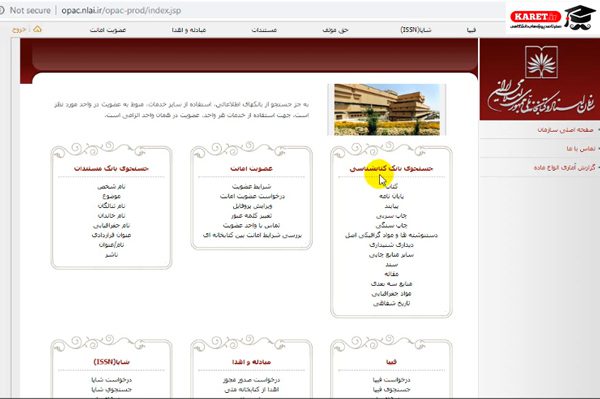Open دستنوشته ها و مواد گرافیکی اصل

(391, 235)
